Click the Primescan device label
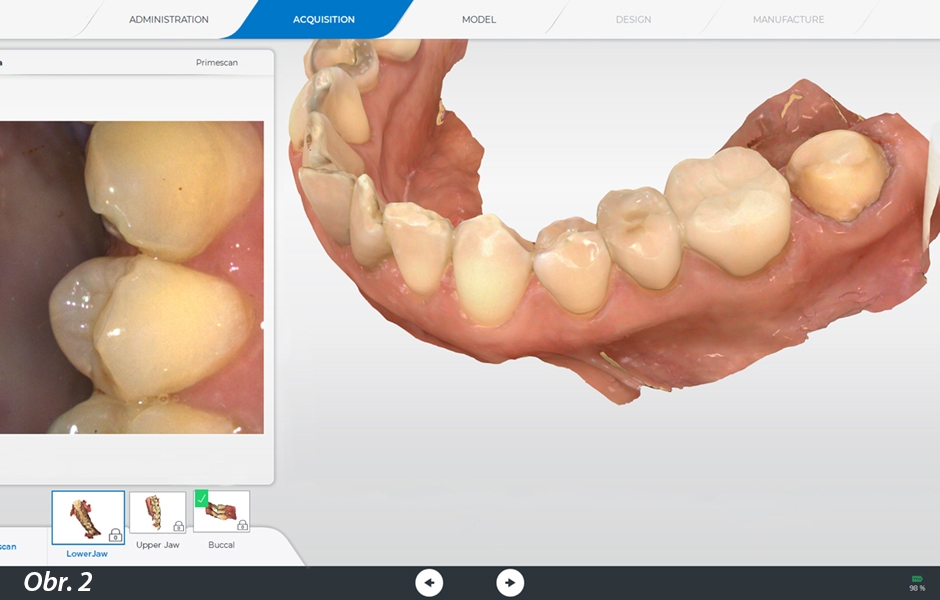The image size is (940, 600). click(x=216, y=62)
